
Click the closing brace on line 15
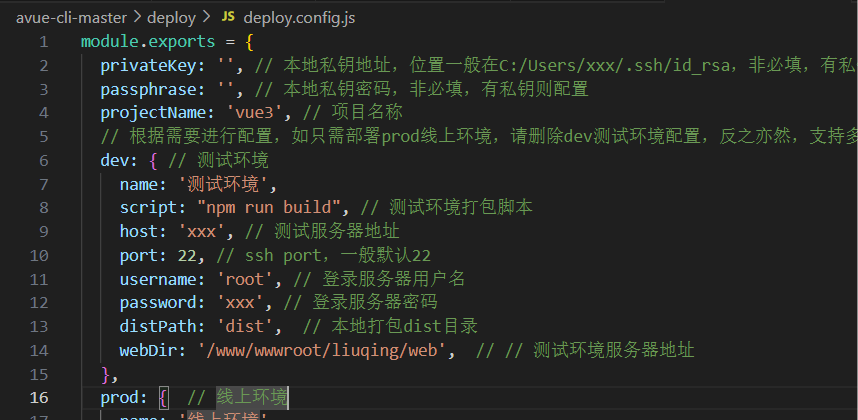(x=106, y=373)
